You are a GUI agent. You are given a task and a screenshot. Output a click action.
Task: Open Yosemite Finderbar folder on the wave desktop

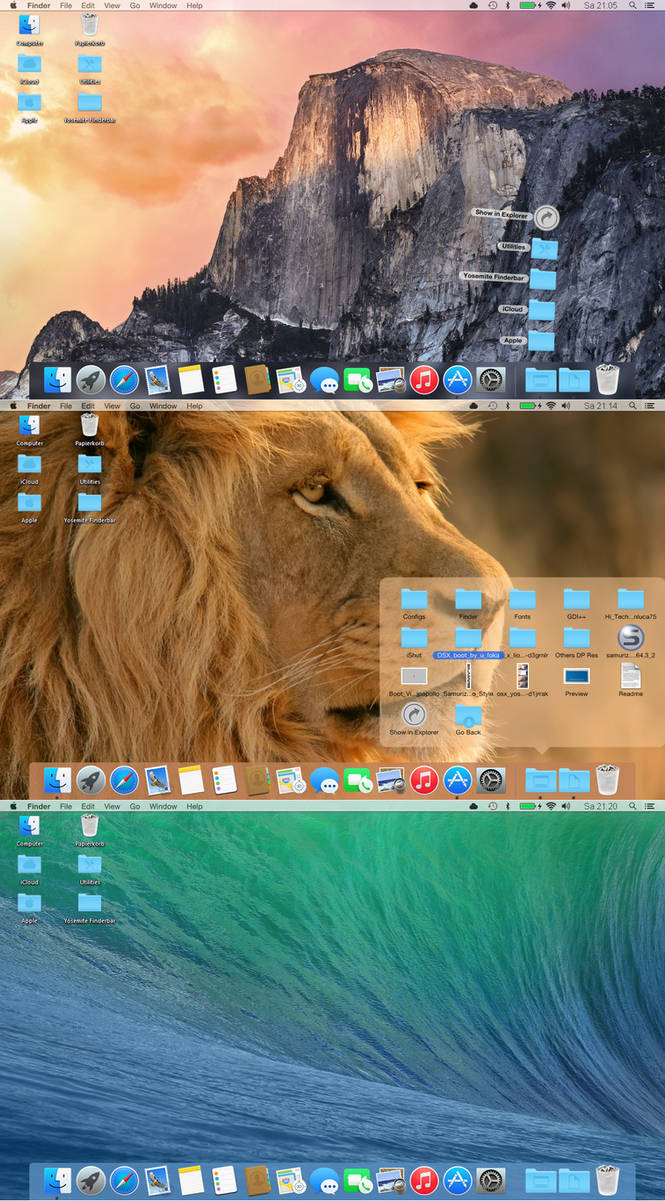[x=90, y=902]
